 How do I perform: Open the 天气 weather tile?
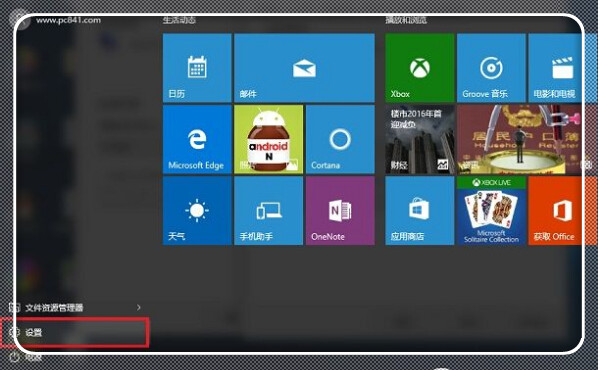[197, 211]
